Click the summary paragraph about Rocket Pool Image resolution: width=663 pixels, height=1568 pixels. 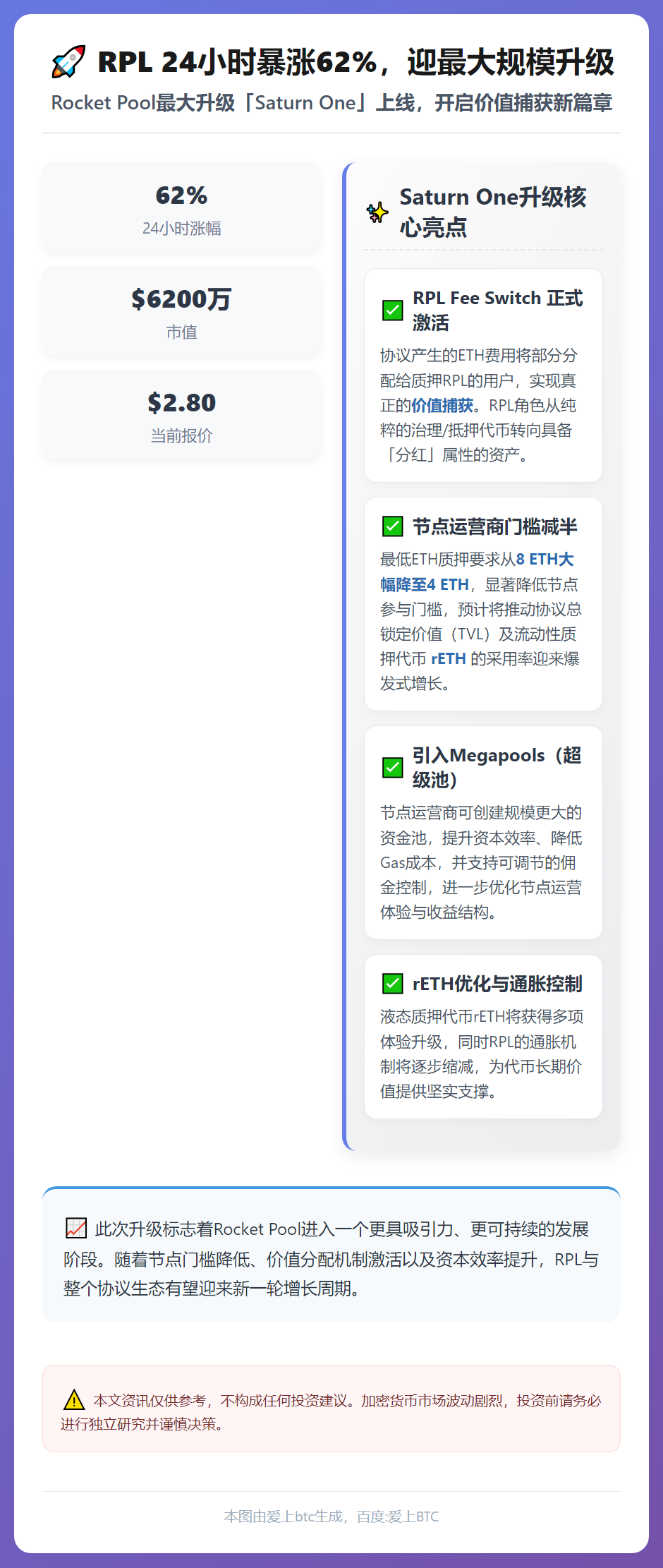(x=331, y=1259)
